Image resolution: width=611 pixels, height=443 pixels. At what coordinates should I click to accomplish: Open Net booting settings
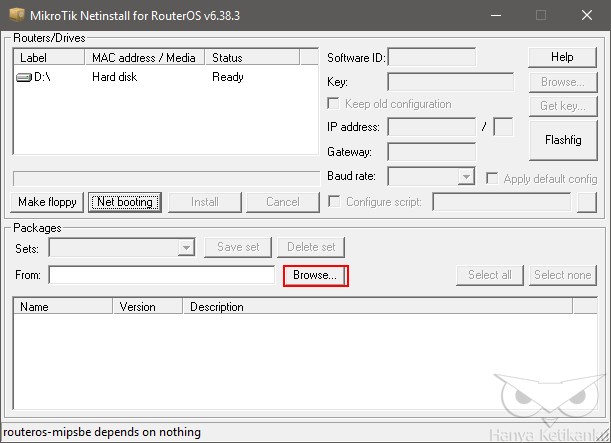pyautogui.click(x=125, y=202)
